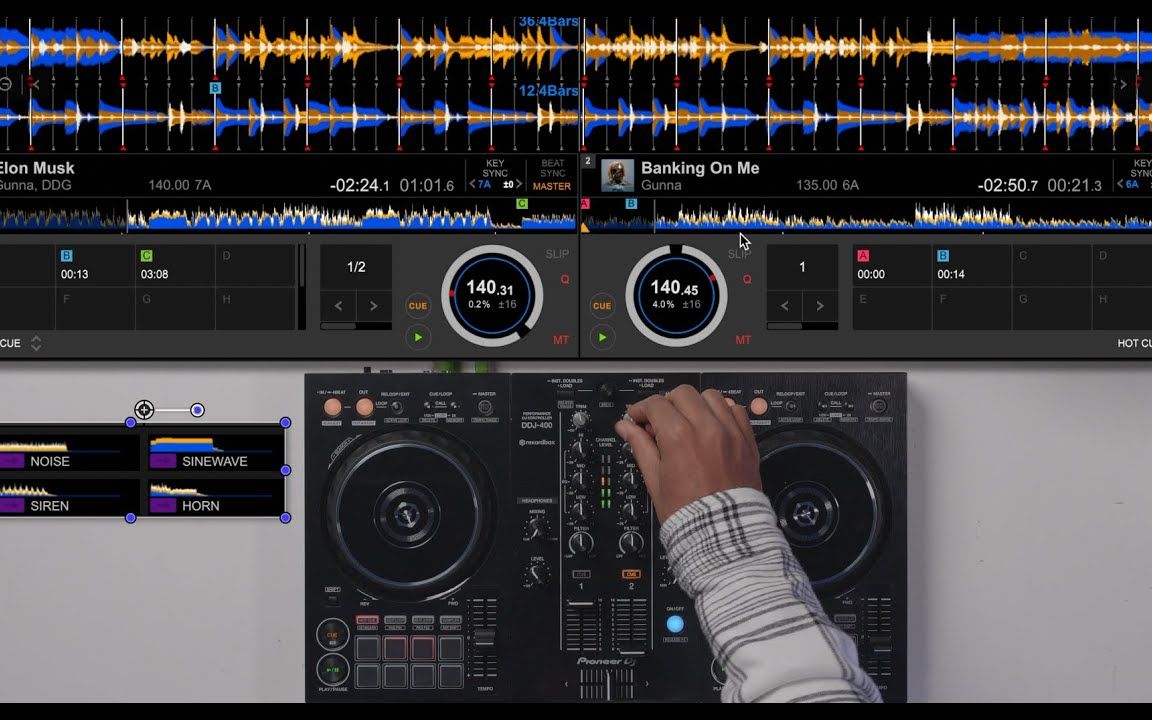Click blue B cue marker on enlarged waveform

[215, 87]
